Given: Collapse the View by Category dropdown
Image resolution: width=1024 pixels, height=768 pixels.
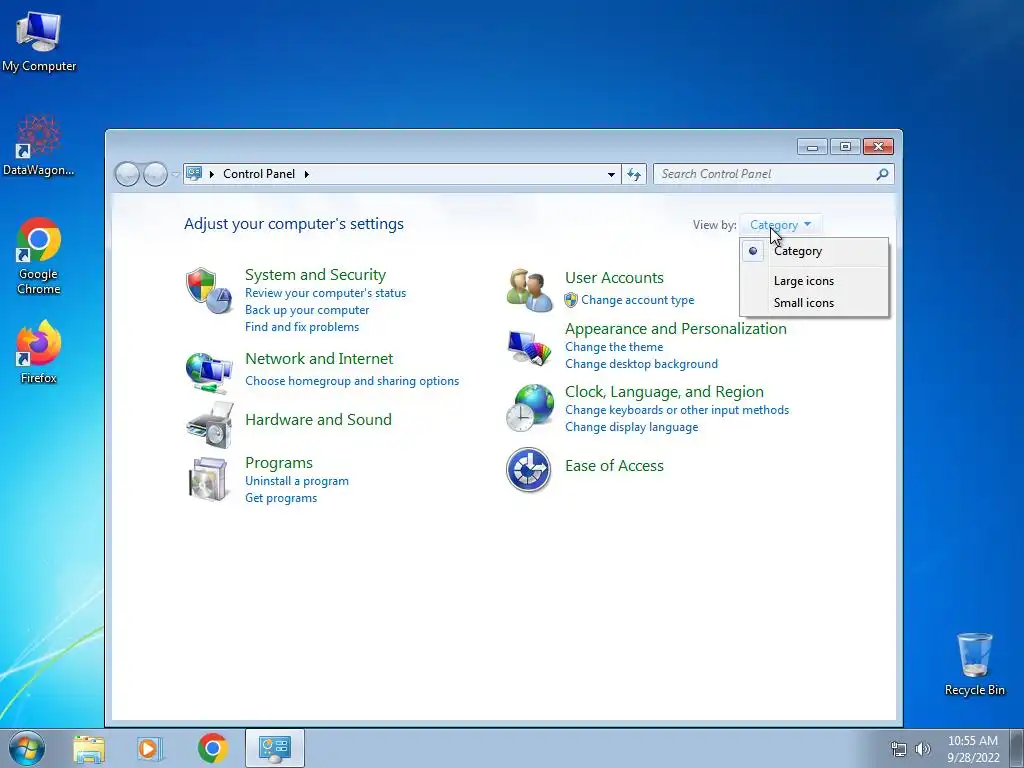Looking at the screenshot, I should (780, 225).
